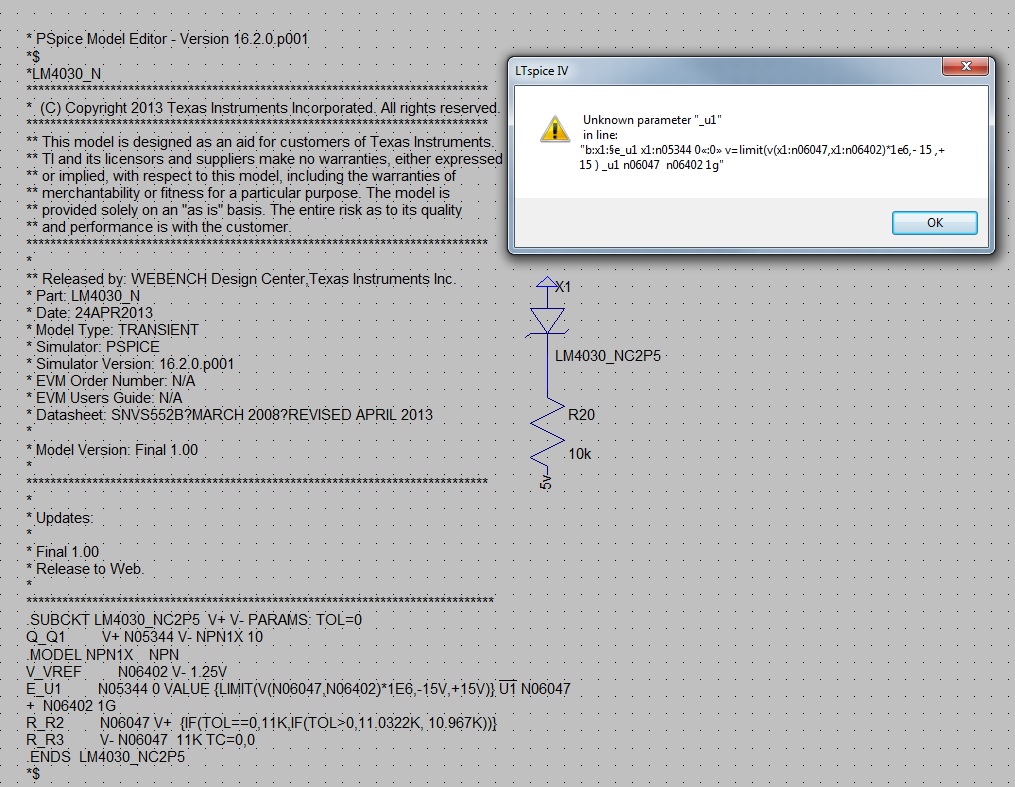1015x787 pixels.
Task: Click the error's 'b:x1:§e_u1' netlist line
Action: [762, 157]
